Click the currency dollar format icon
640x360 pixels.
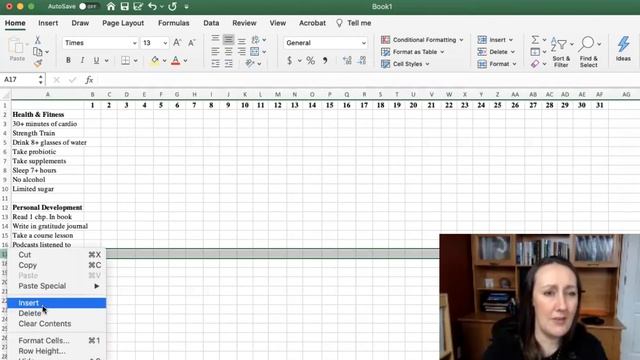pos(289,60)
